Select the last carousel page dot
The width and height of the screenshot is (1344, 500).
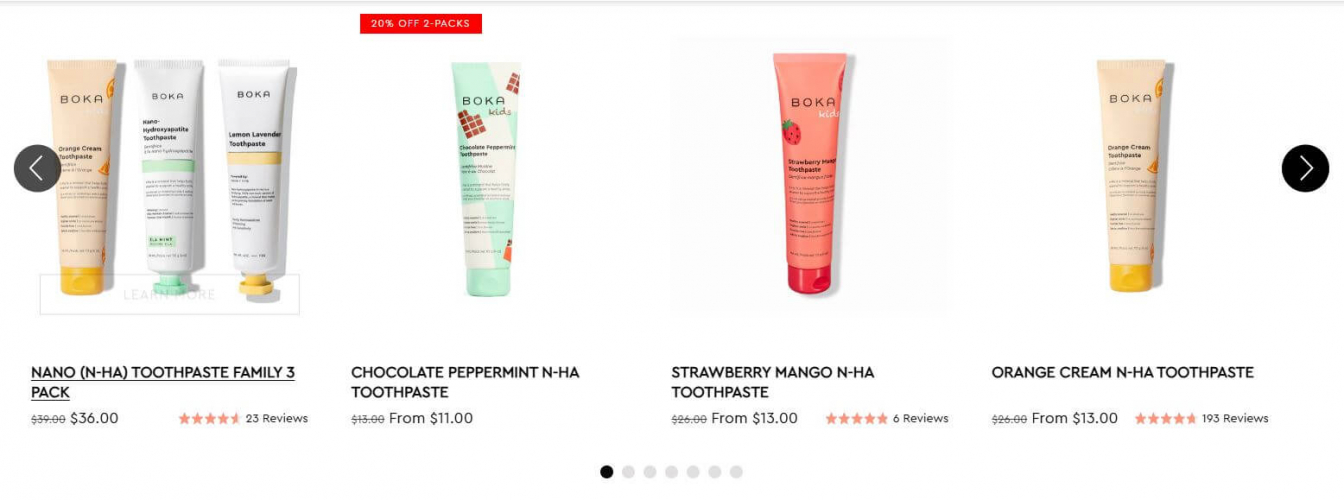point(736,472)
